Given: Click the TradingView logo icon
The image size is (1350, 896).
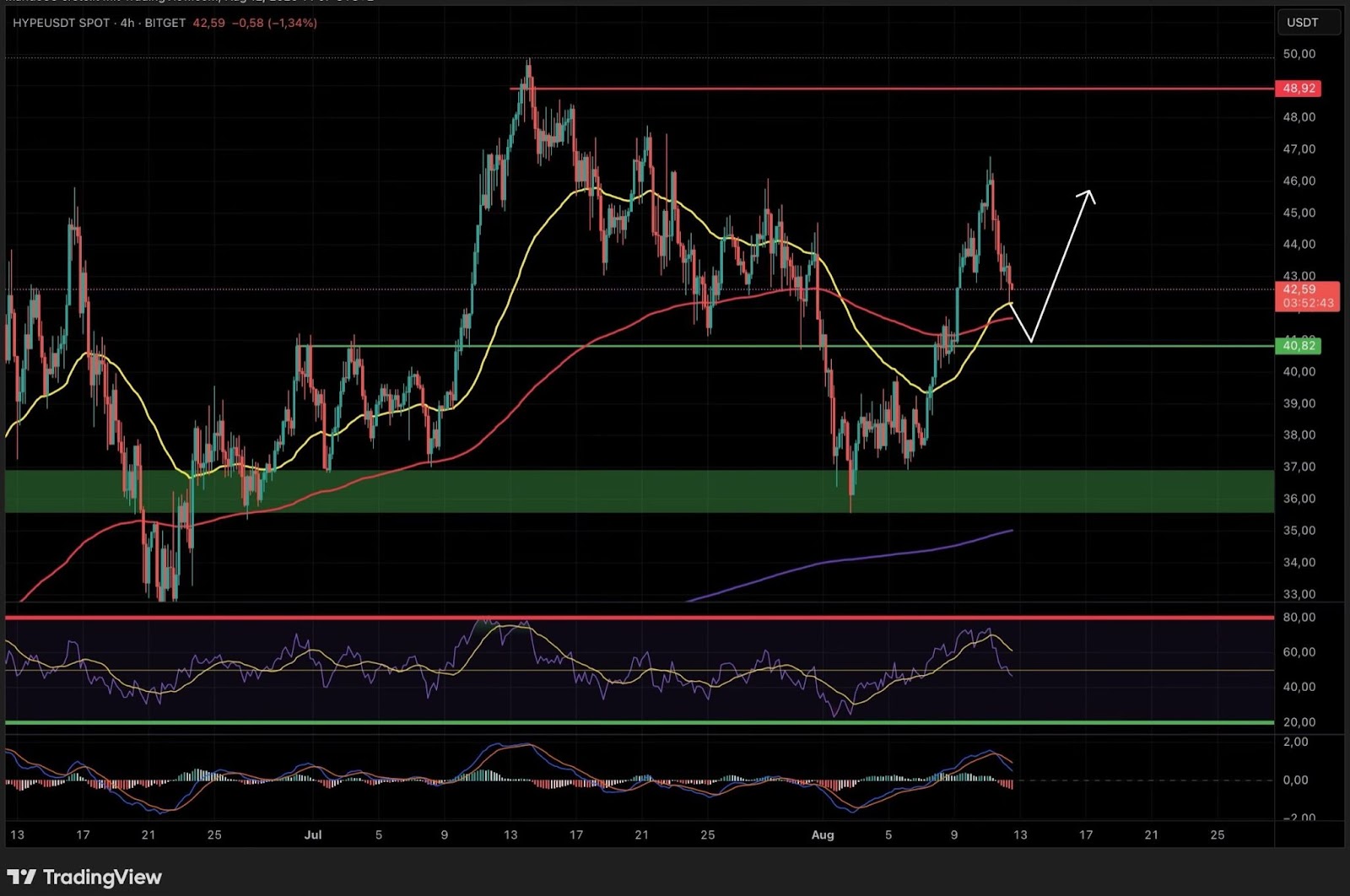Looking at the screenshot, I should tap(22, 877).
